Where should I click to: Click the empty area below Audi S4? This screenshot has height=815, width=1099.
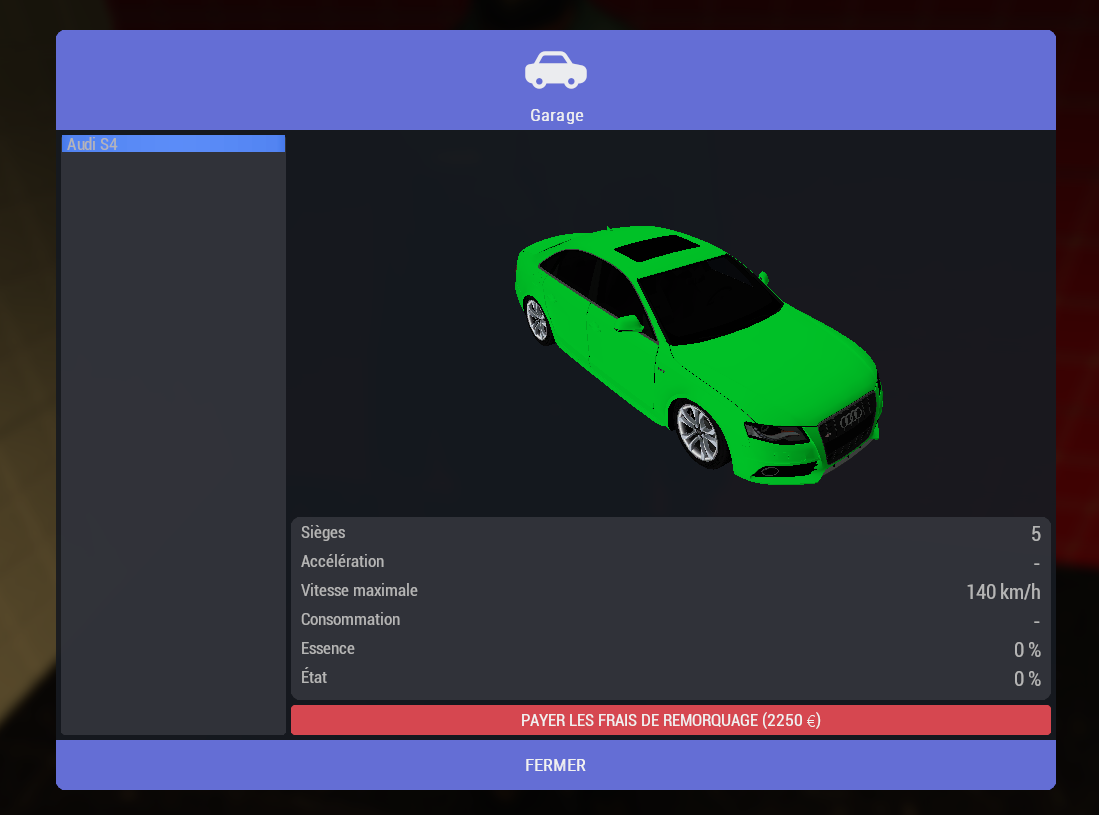[173, 440]
